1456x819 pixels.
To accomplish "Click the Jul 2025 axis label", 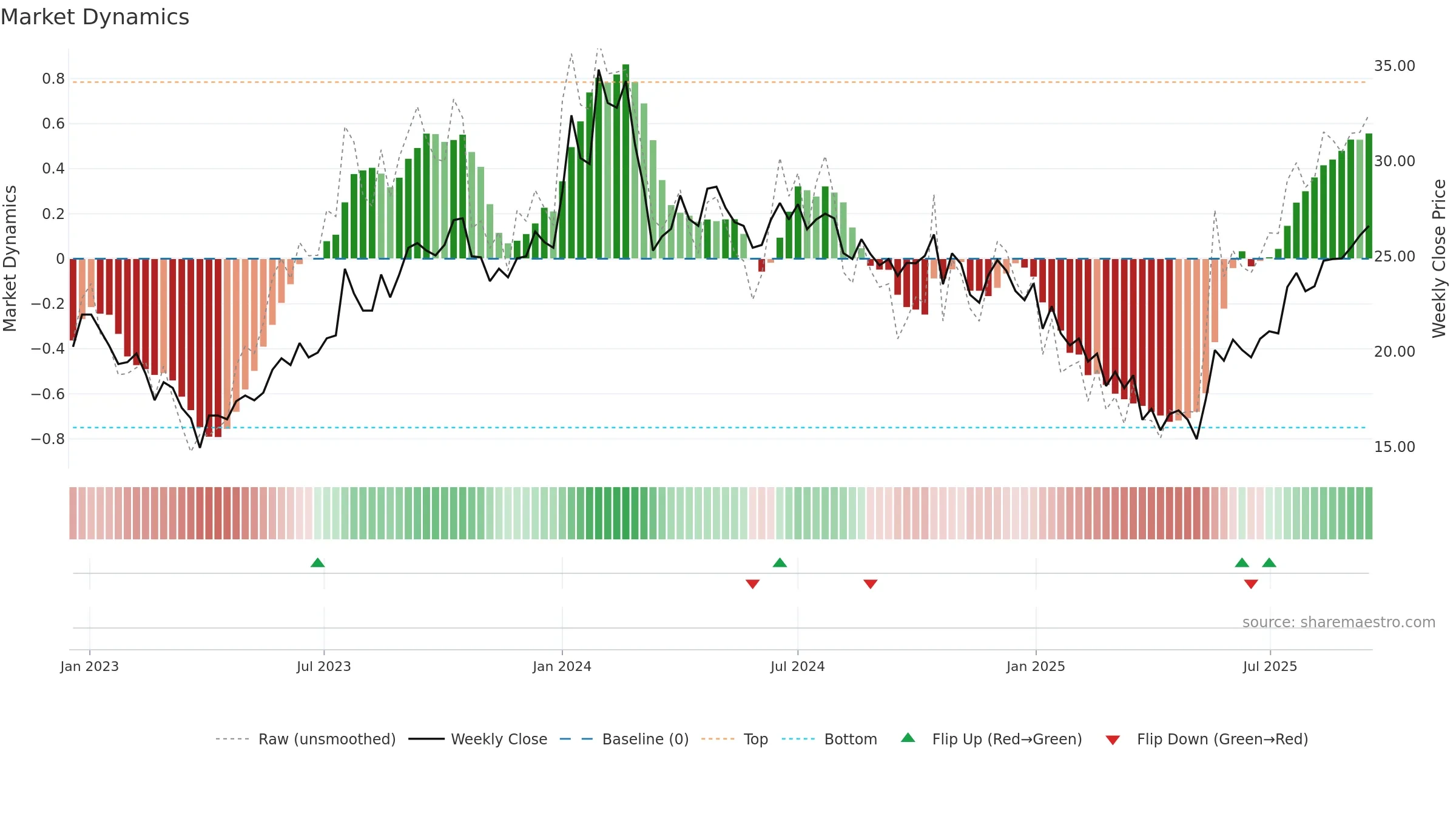I will (x=1270, y=666).
